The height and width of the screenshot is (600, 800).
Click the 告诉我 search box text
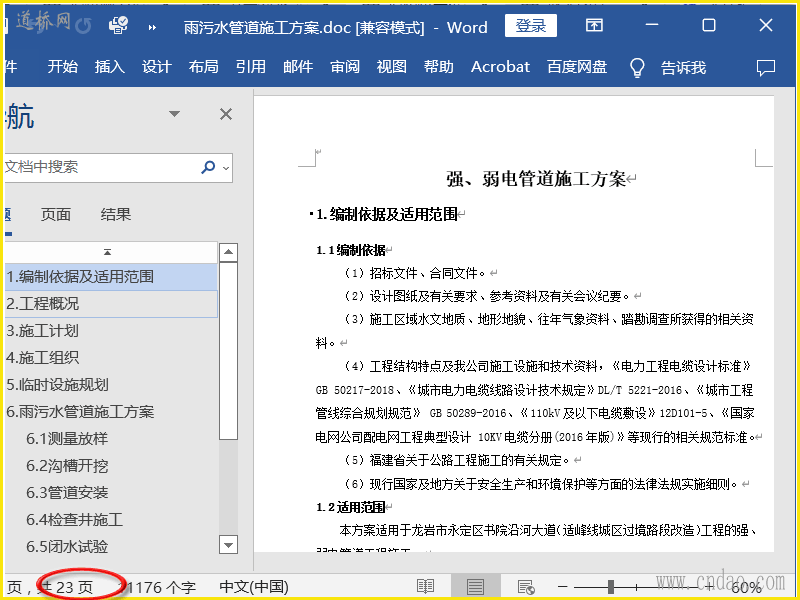684,67
